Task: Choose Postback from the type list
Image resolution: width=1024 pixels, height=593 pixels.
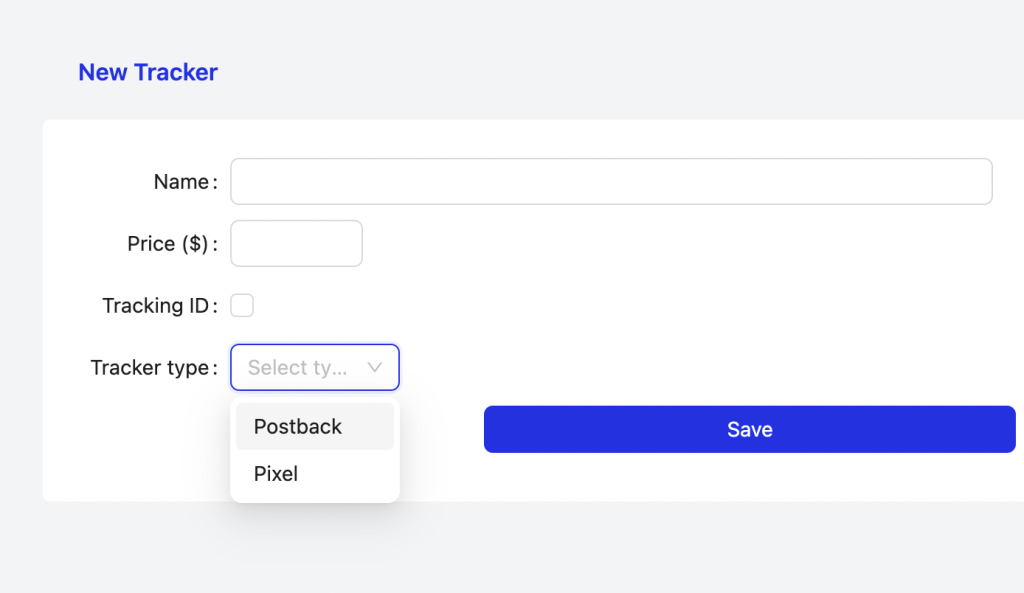Action: (x=298, y=427)
